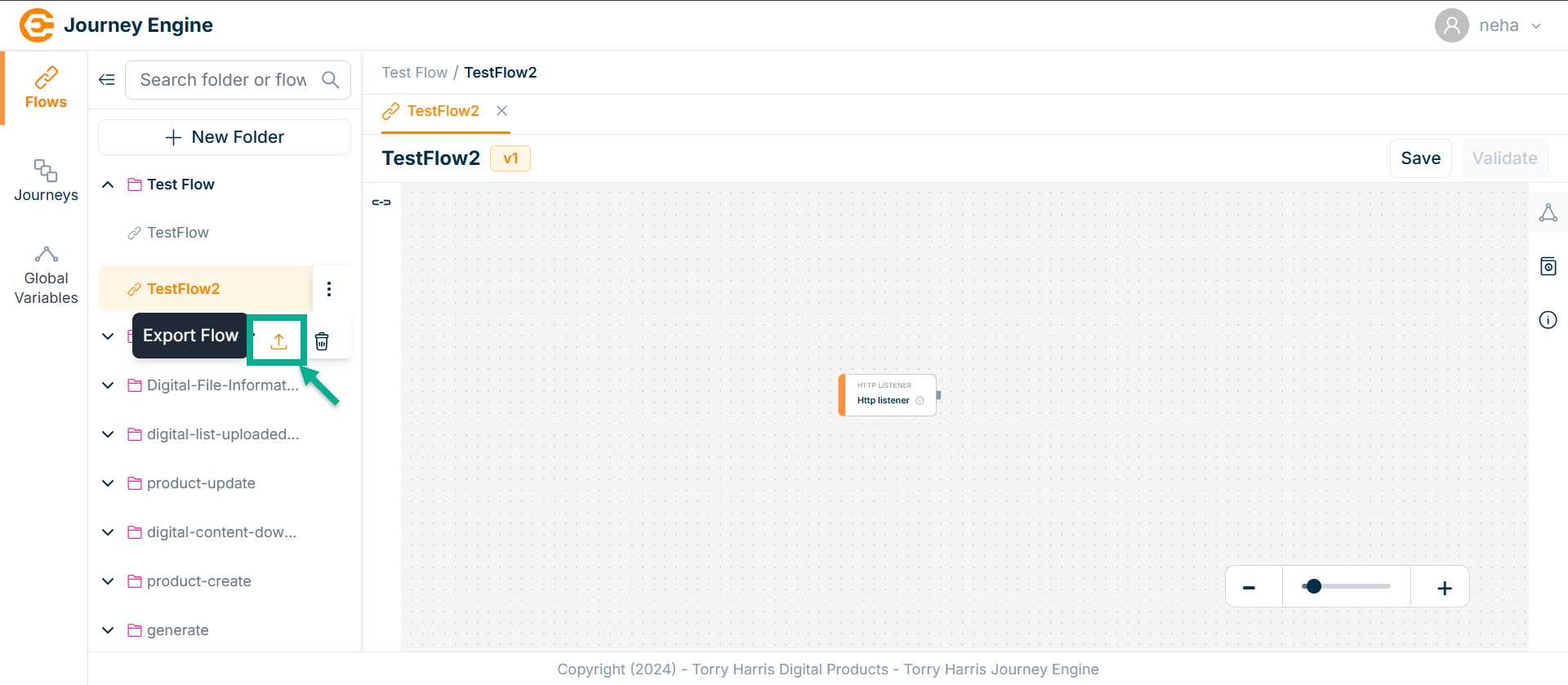This screenshot has width=1568, height=685.
Task: Open the node graph icon in right panel
Action: [1548, 213]
